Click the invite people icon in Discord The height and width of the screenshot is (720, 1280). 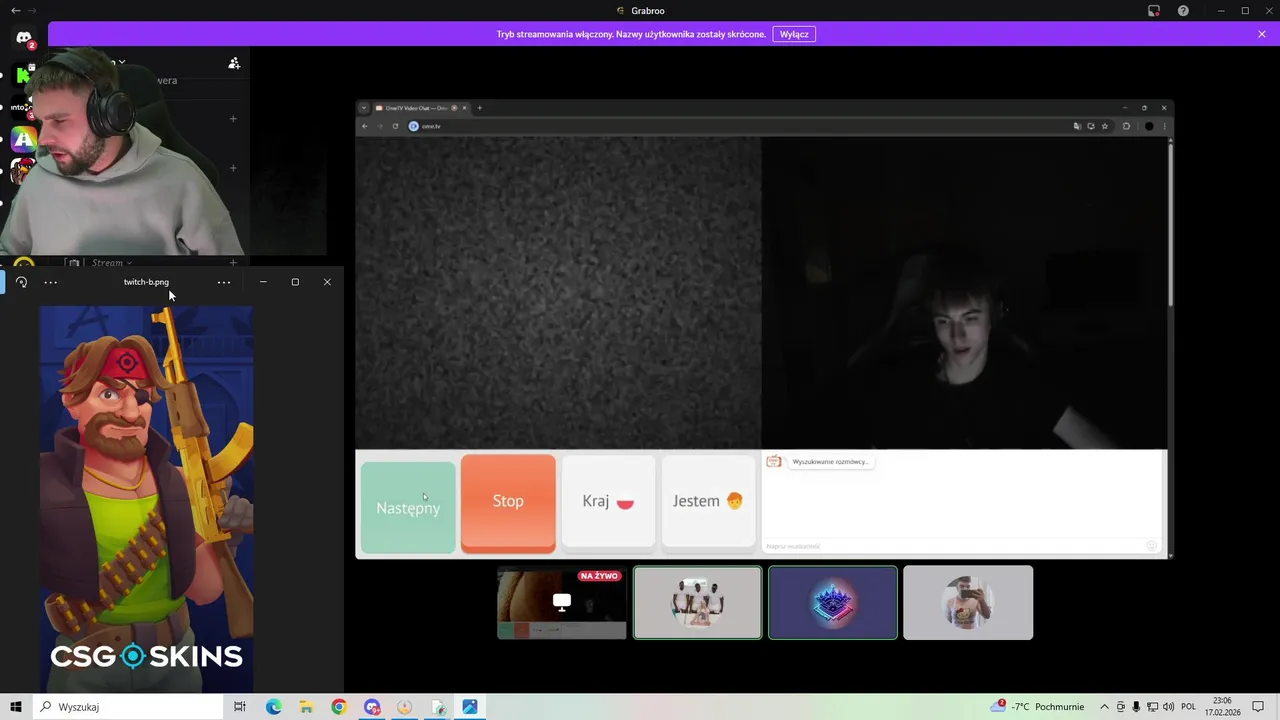(x=234, y=63)
